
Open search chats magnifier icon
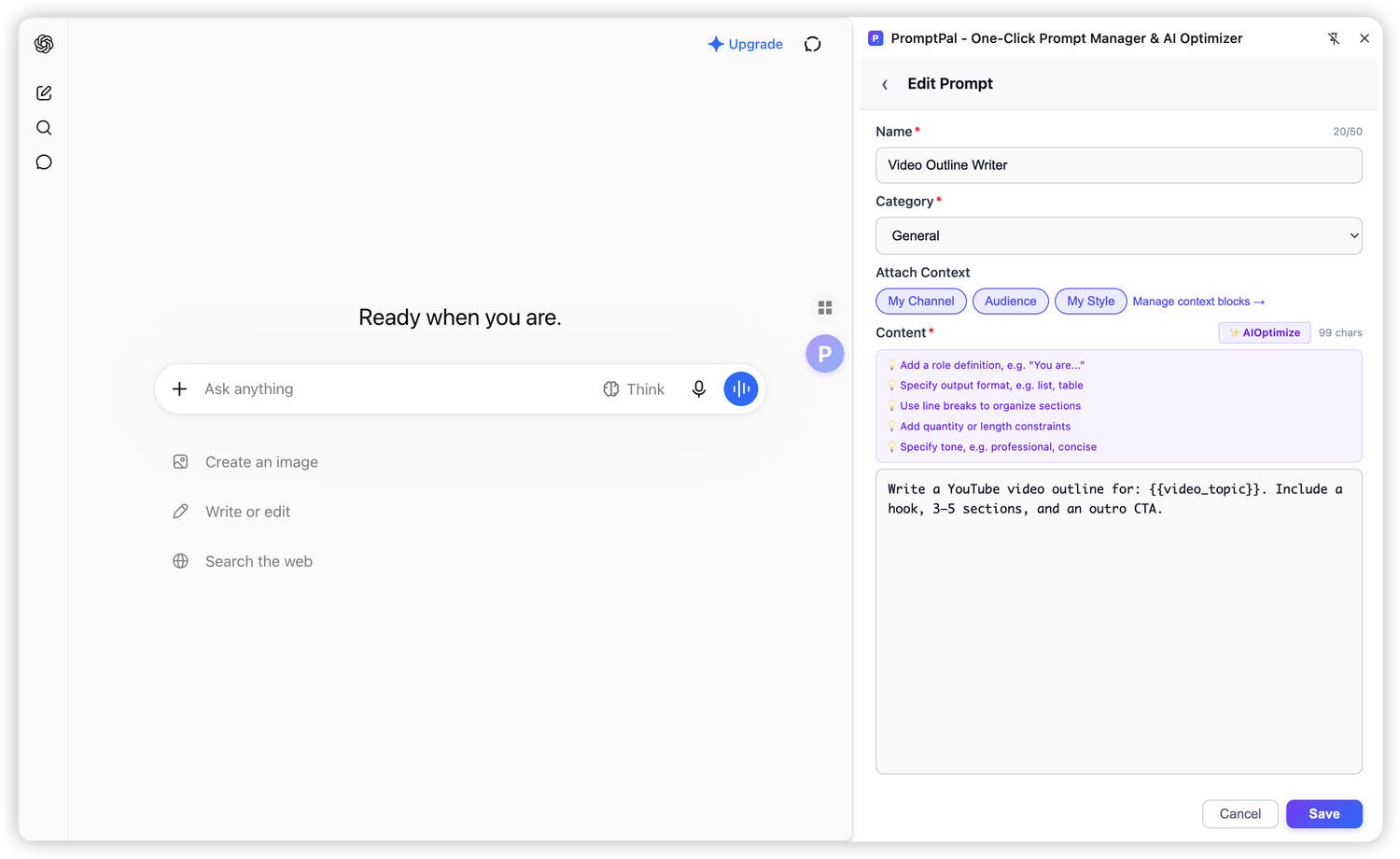(44, 128)
